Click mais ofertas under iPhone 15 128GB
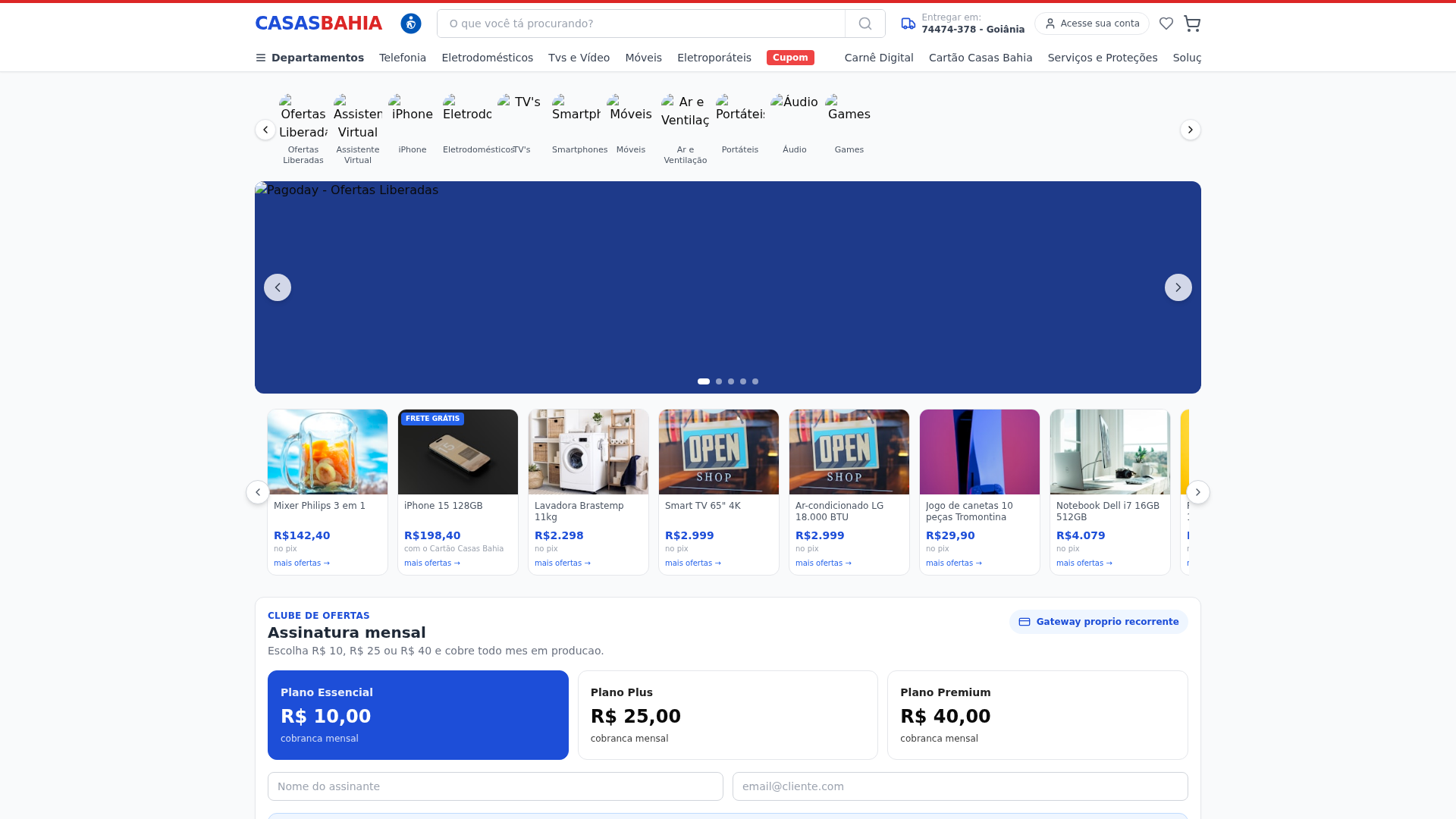 (x=432, y=563)
